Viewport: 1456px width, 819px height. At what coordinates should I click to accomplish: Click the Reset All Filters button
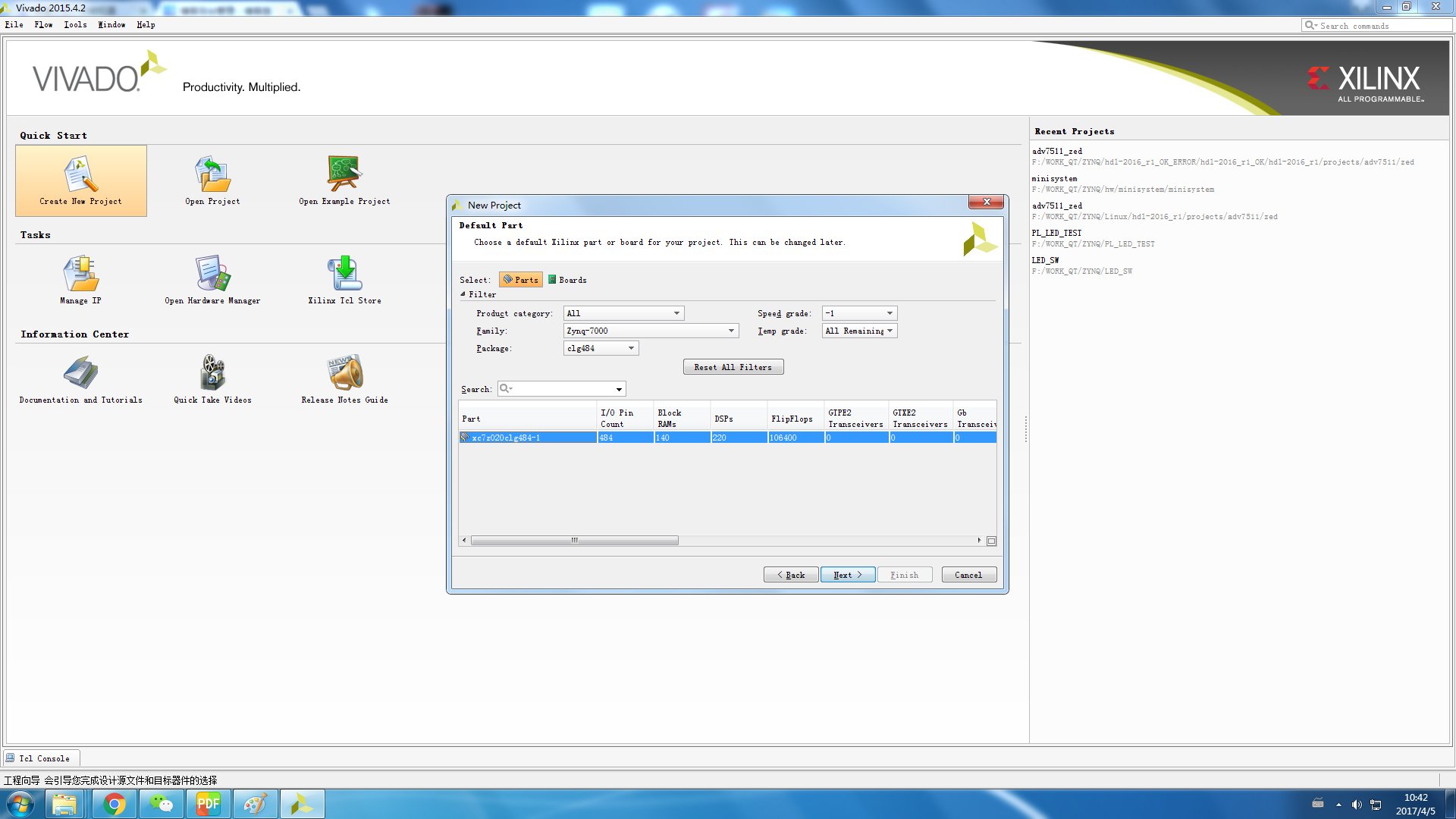click(x=733, y=367)
